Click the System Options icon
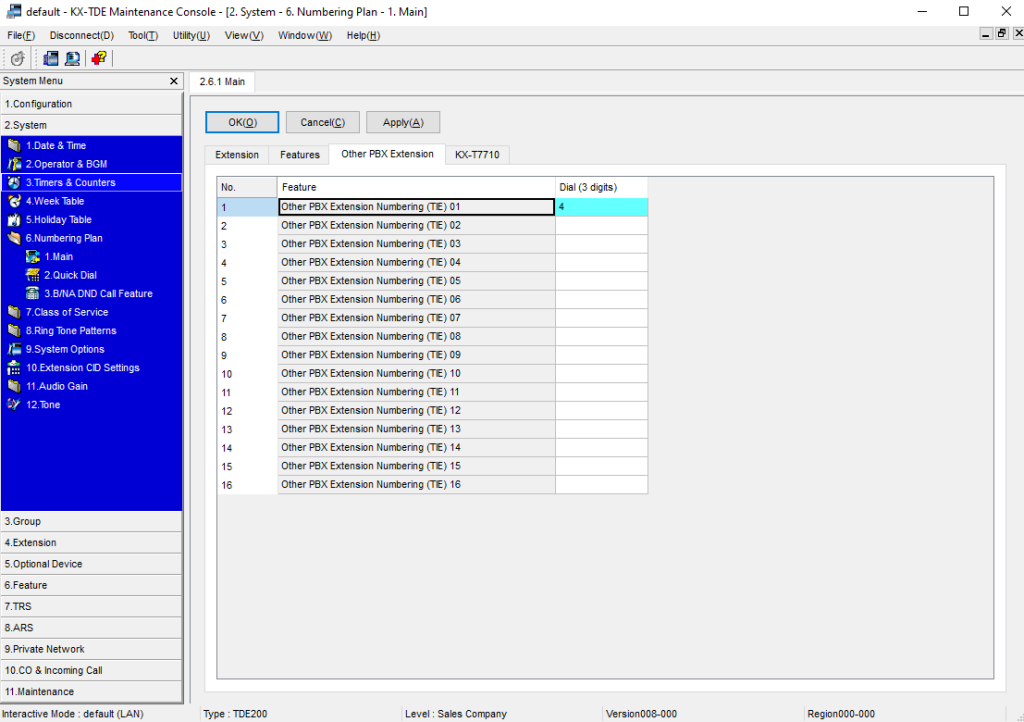1024x722 pixels. 14,349
